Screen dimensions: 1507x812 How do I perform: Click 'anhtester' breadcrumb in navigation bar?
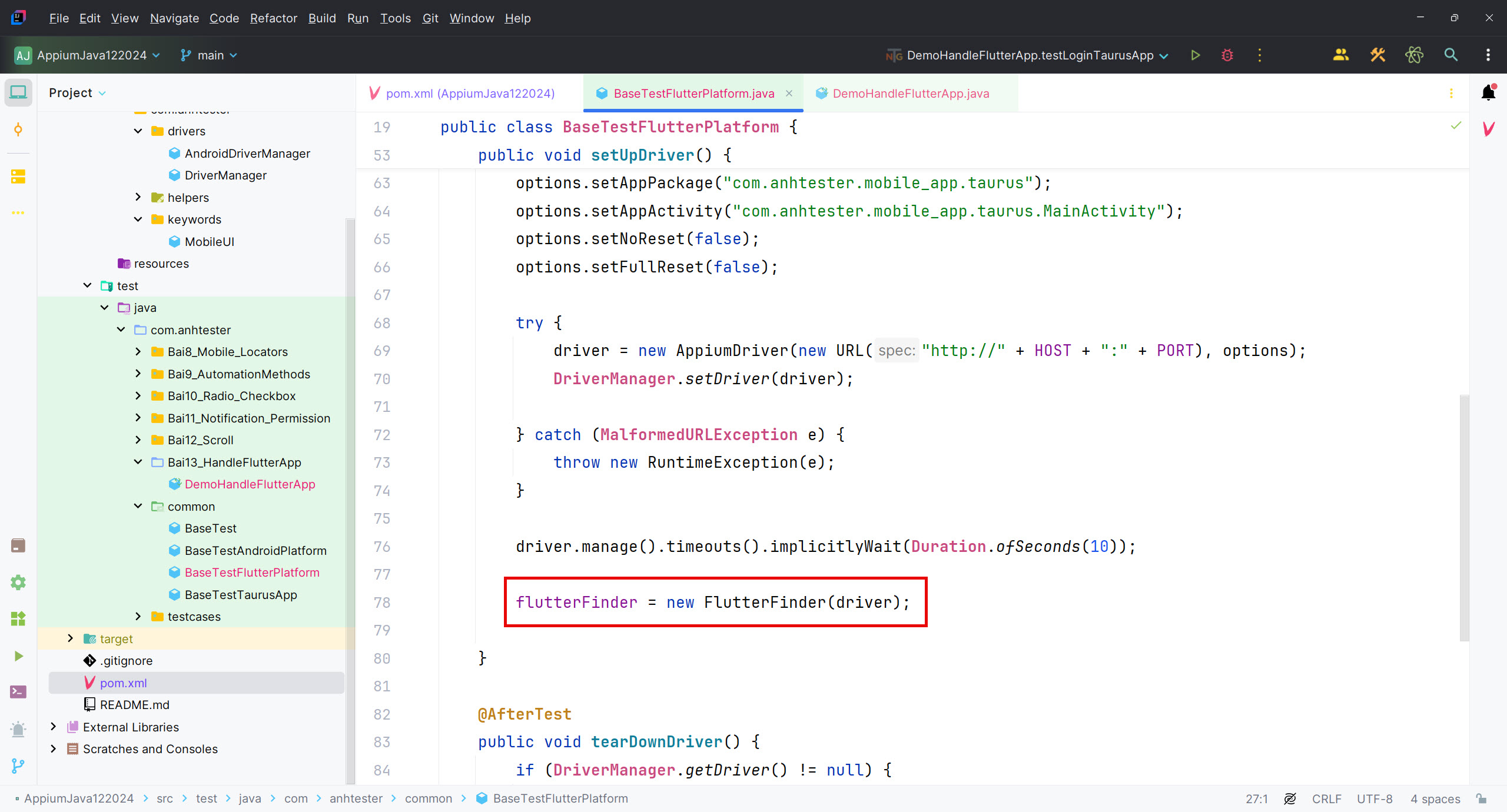coord(356,798)
